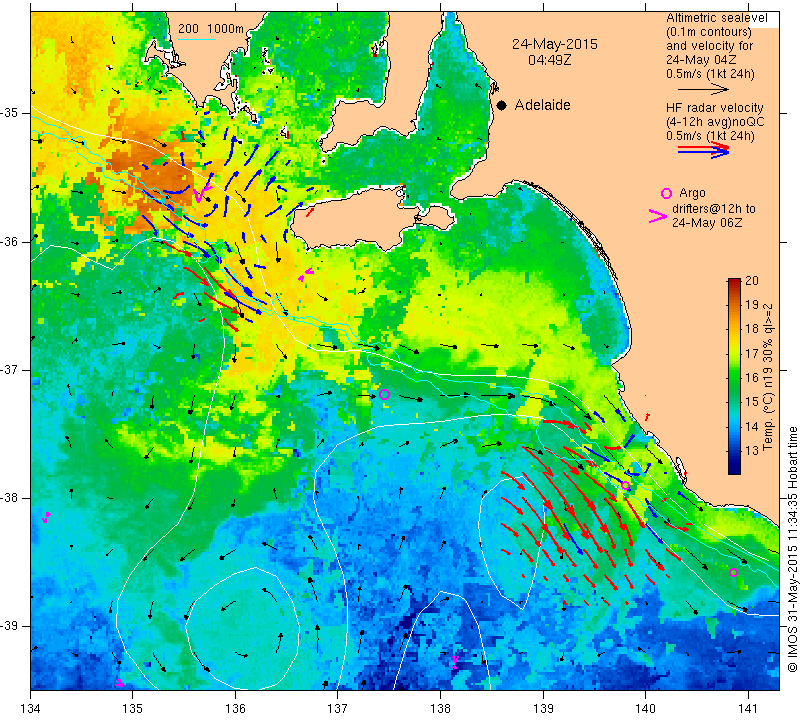Screen dimensions: 800x720
Task: Click the 13 tick on temperature scale
Action: tap(752, 451)
